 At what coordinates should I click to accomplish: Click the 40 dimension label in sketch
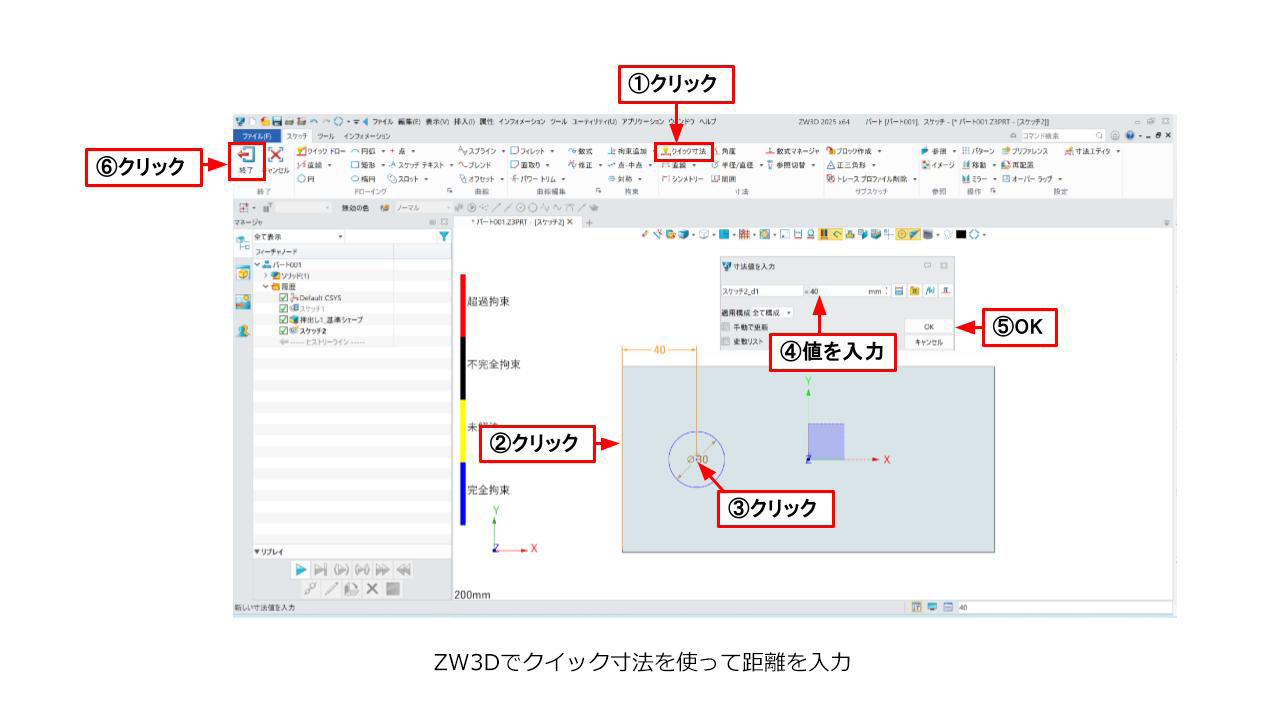pyautogui.click(x=659, y=350)
